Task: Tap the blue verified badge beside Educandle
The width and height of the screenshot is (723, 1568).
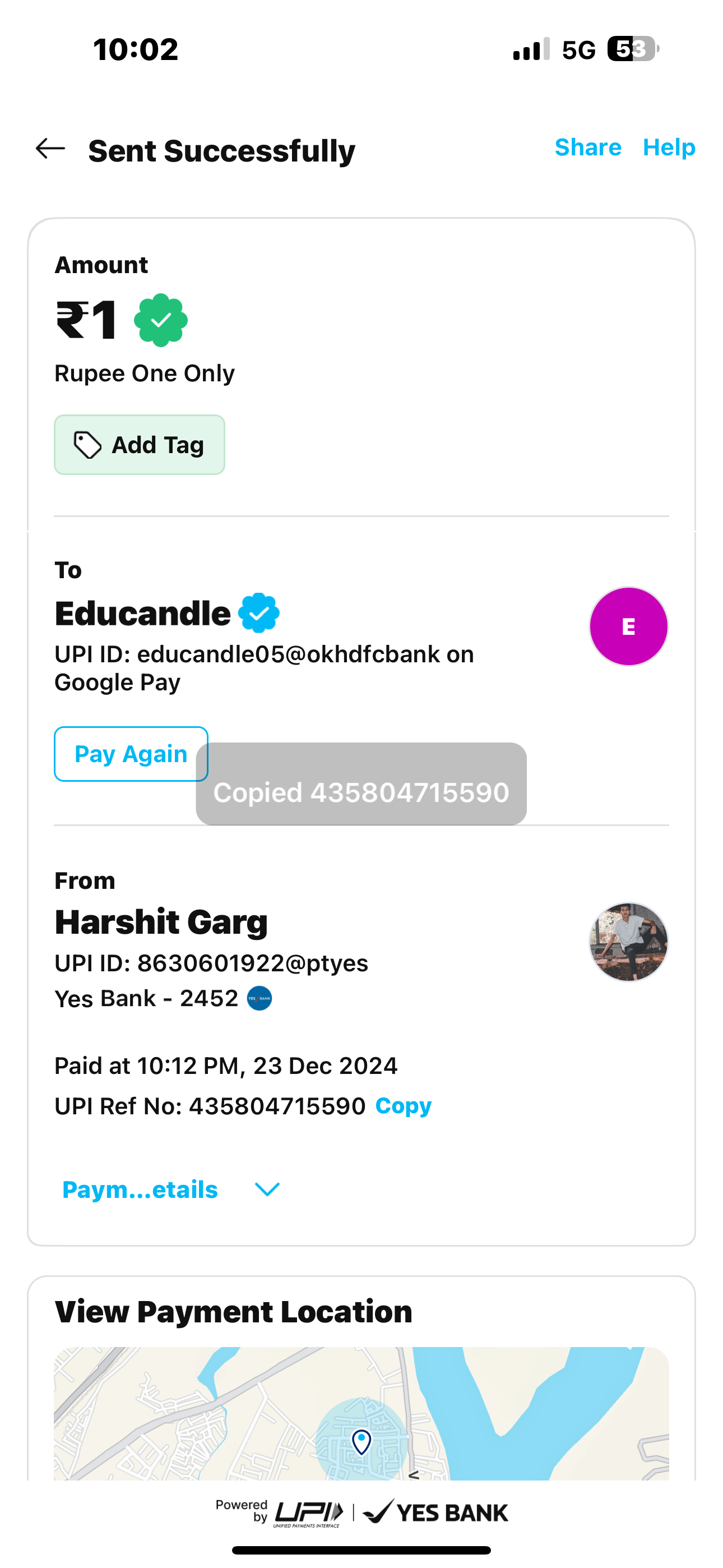Action: tap(258, 613)
